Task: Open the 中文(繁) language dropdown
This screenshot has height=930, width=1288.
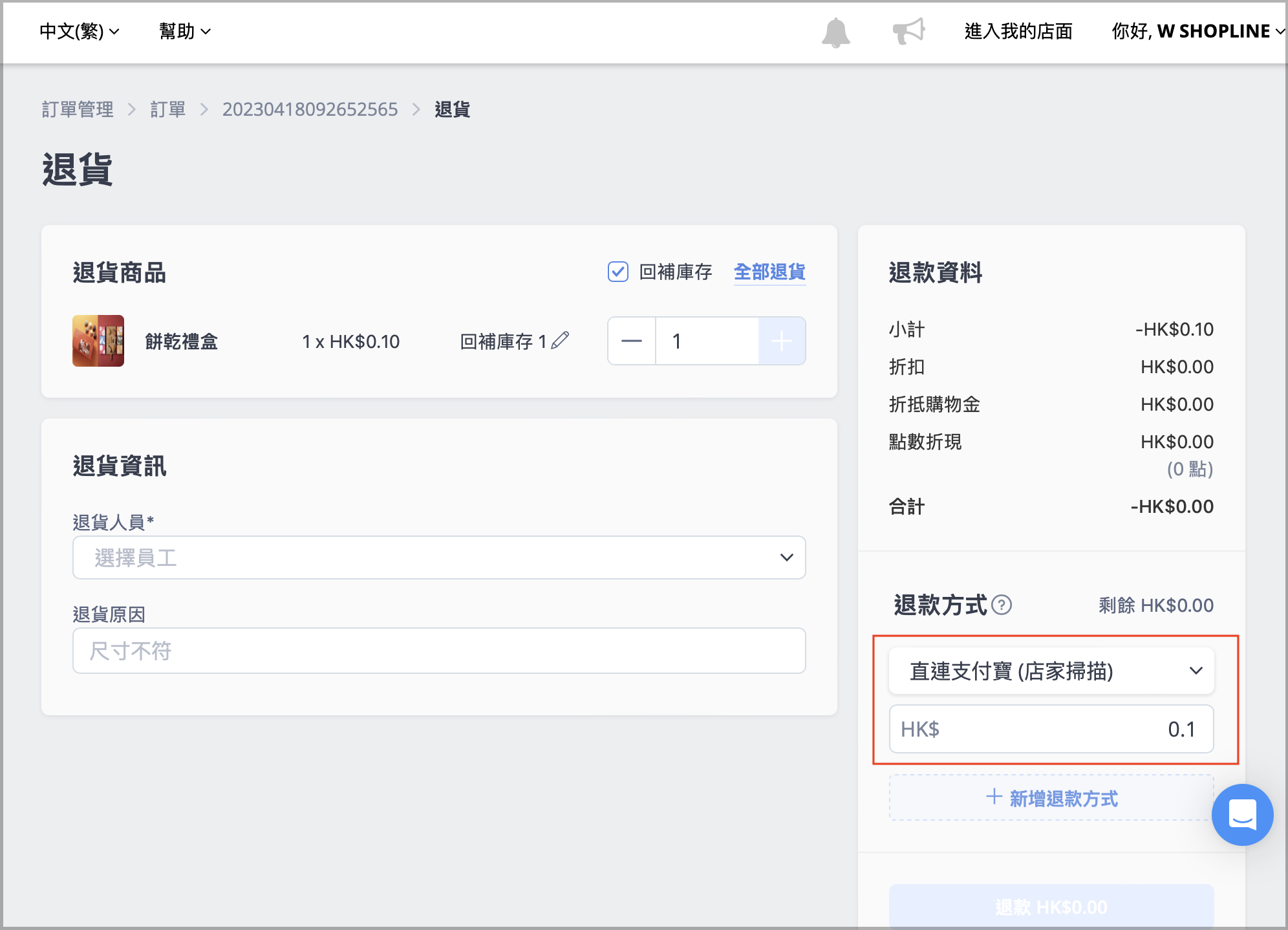Action: (x=80, y=31)
